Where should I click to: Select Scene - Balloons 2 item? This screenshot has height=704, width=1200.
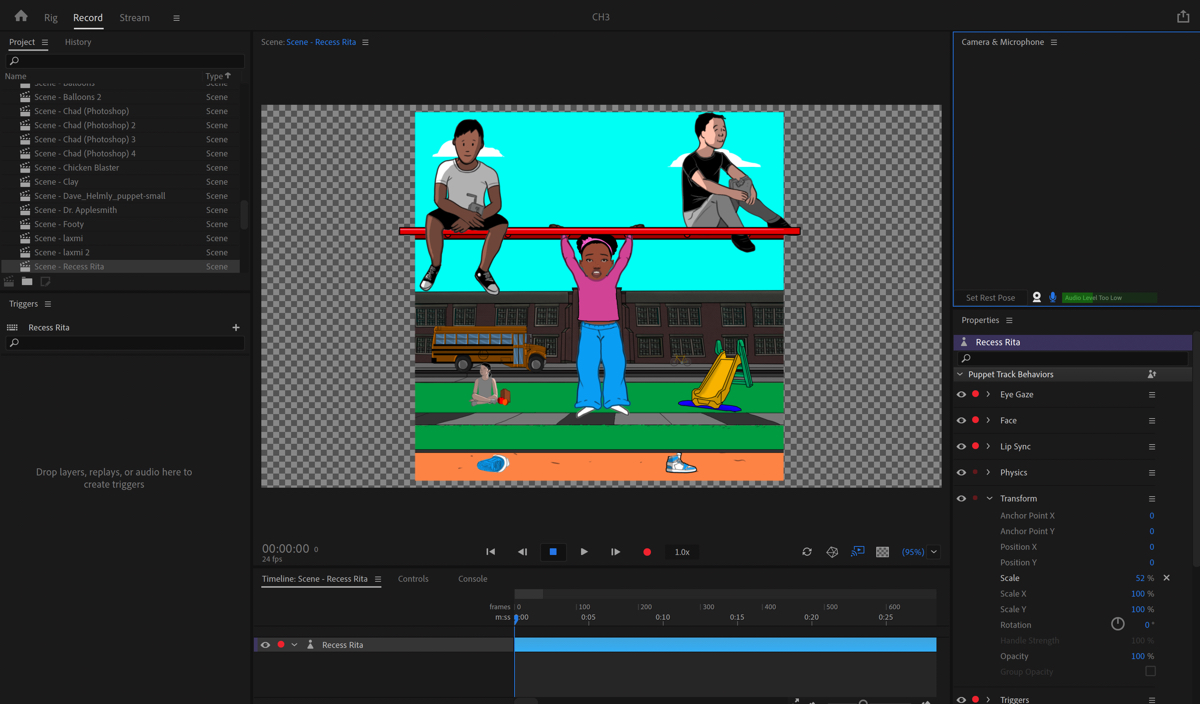pyautogui.click(x=67, y=97)
